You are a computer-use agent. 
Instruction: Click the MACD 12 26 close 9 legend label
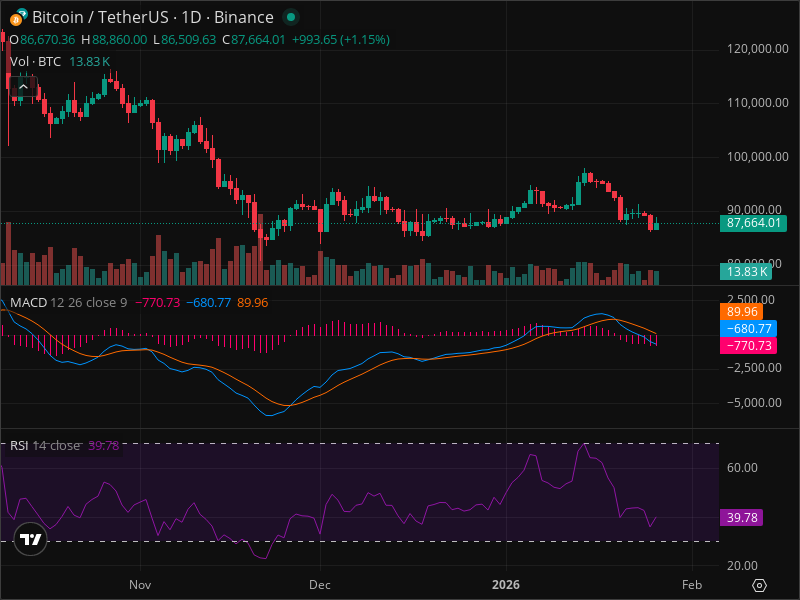click(x=68, y=303)
